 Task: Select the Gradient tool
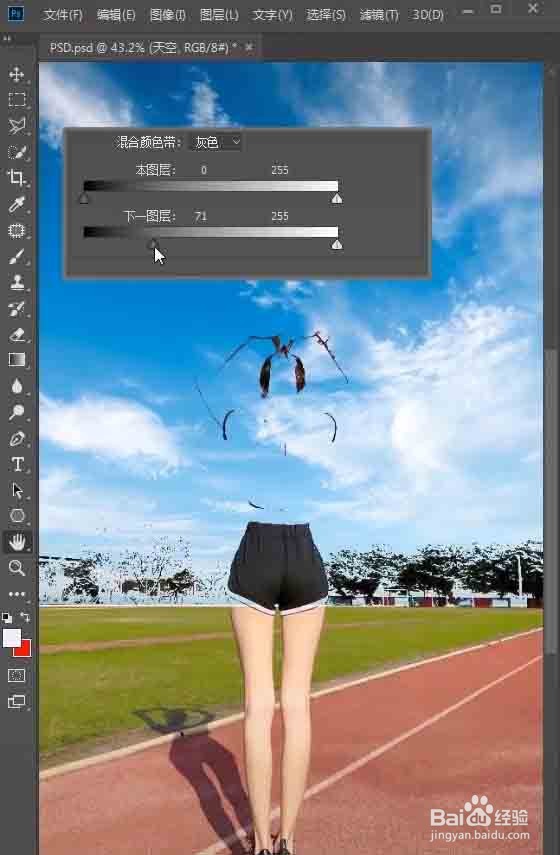tap(16, 360)
